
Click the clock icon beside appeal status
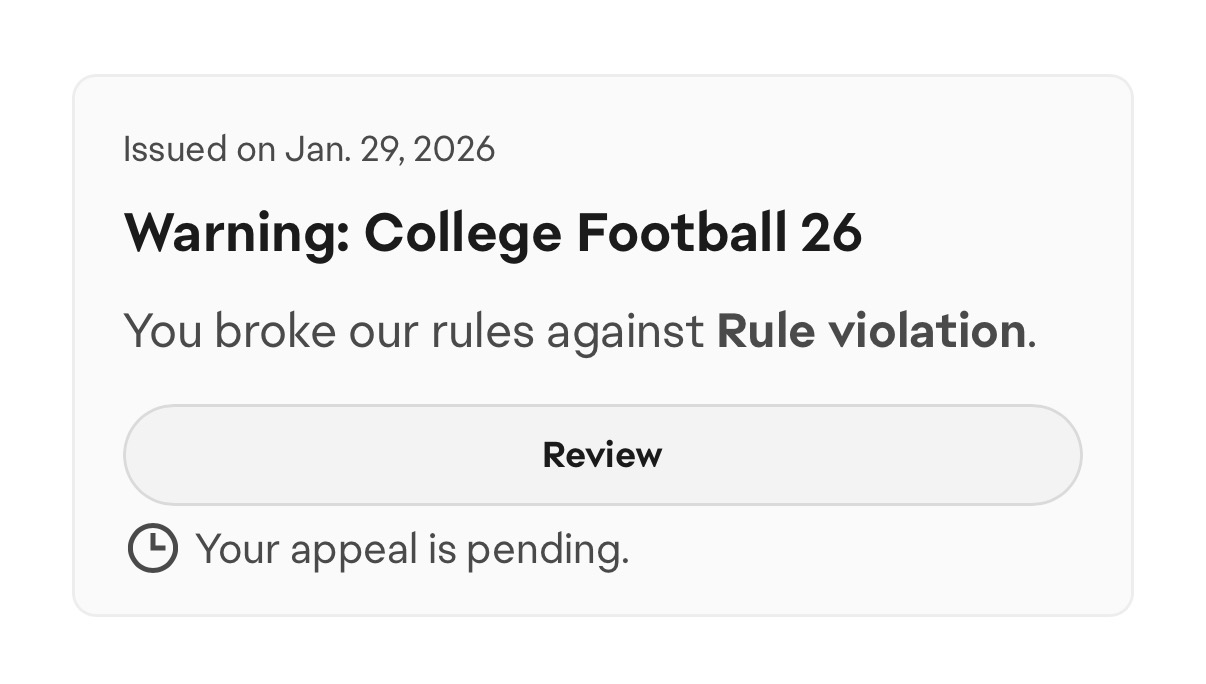(153, 549)
